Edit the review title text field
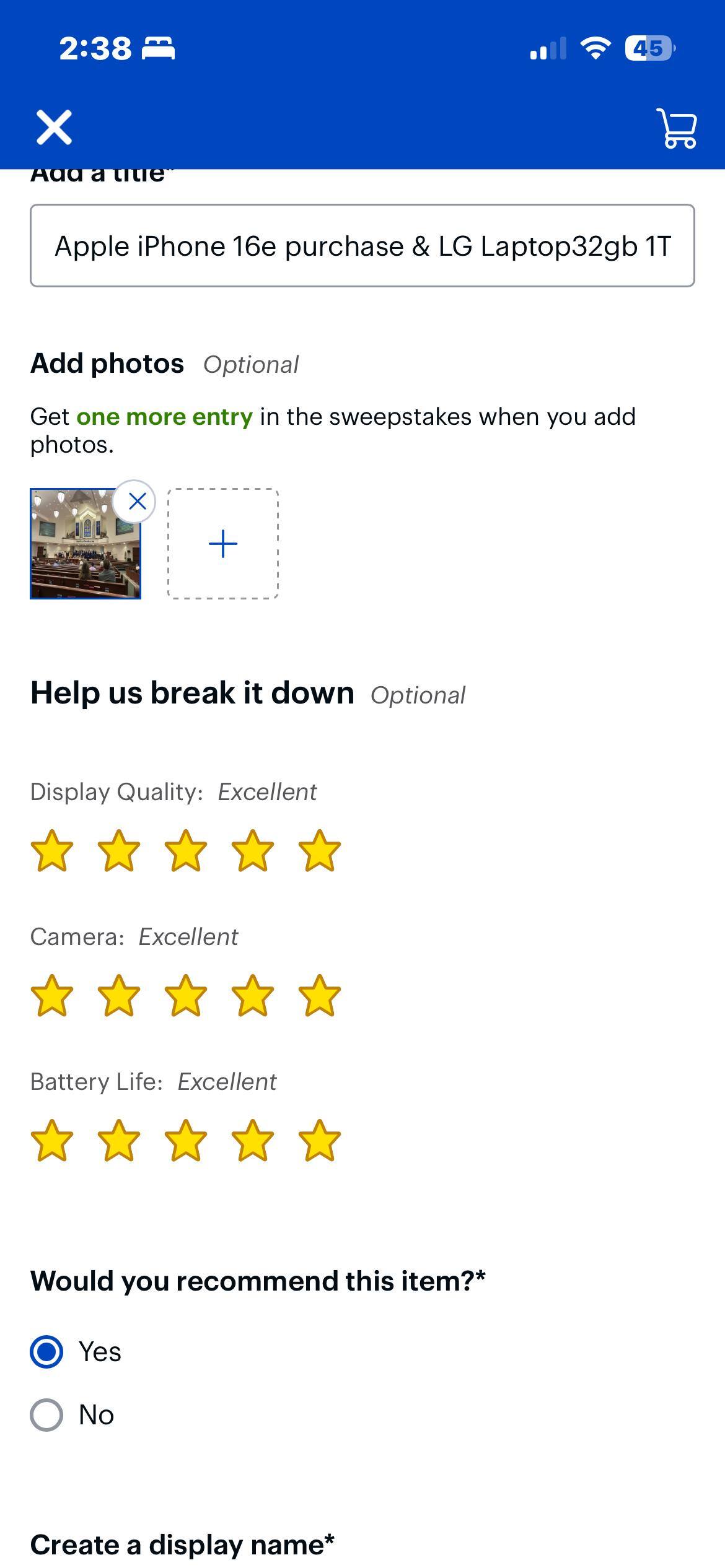Image resolution: width=725 pixels, height=1568 pixels. (x=362, y=245)
